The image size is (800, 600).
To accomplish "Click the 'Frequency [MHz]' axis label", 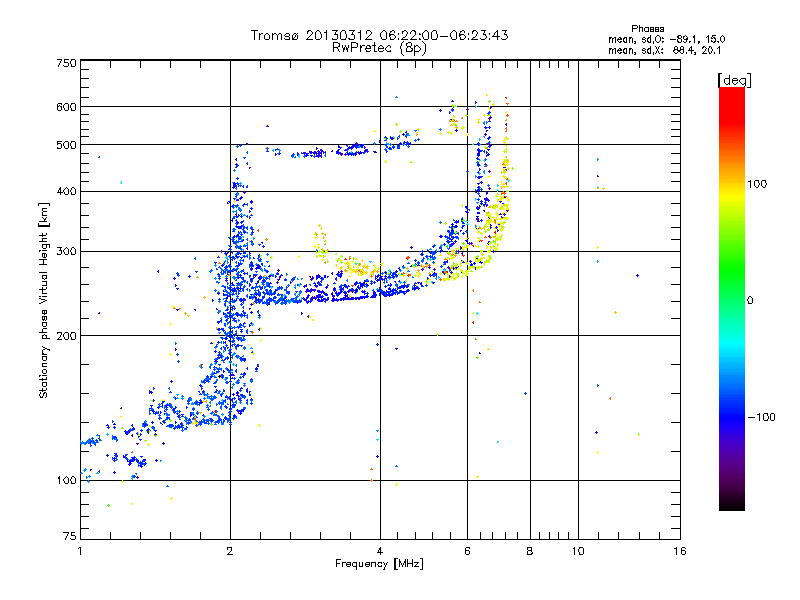I will (379, 564).
